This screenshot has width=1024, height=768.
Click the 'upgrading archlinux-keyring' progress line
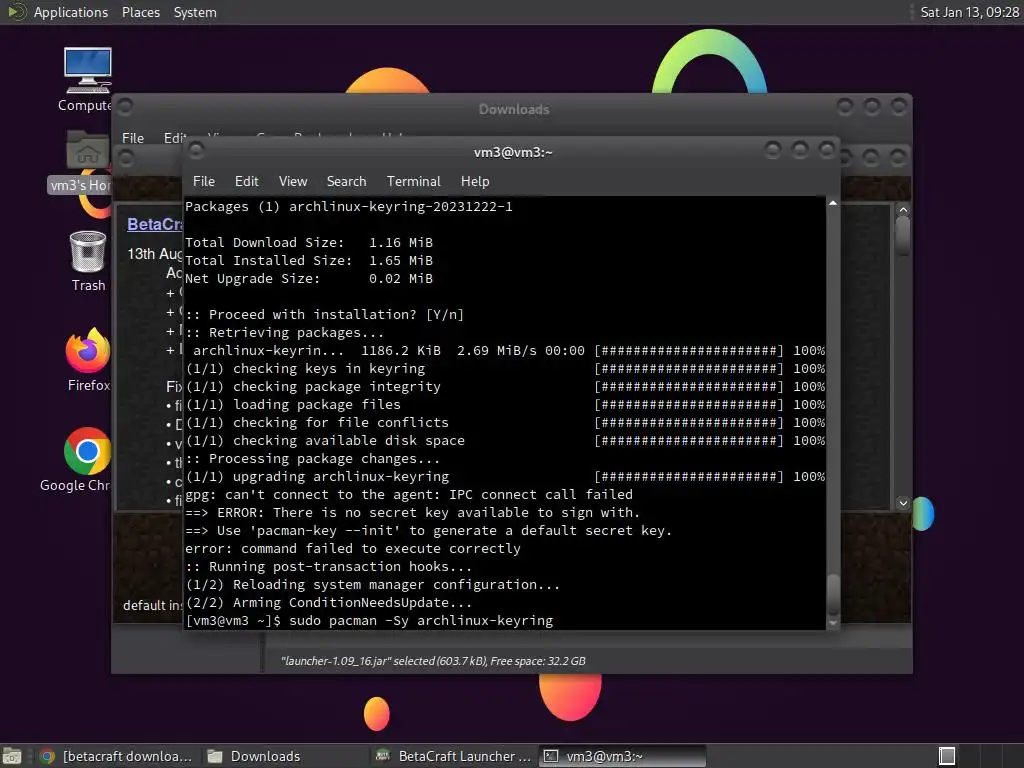point(505,476)
